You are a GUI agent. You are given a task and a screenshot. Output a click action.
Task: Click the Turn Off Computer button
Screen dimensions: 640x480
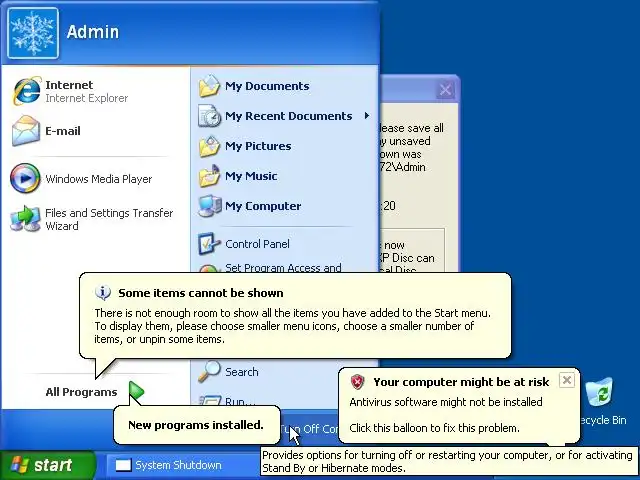click(310, 429)
